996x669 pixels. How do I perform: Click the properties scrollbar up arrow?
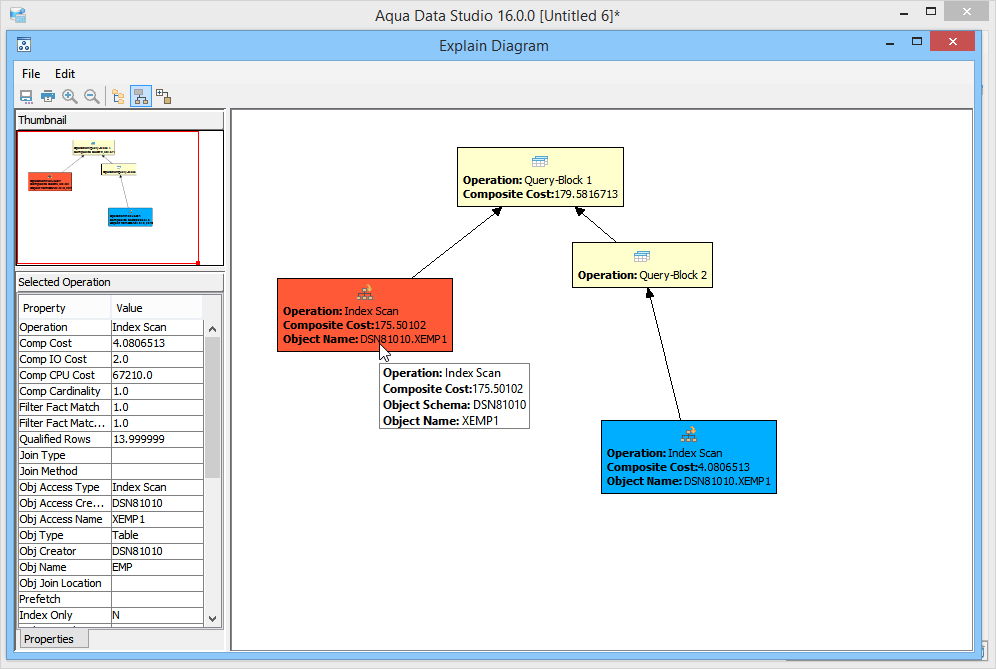tap(212, 328)
